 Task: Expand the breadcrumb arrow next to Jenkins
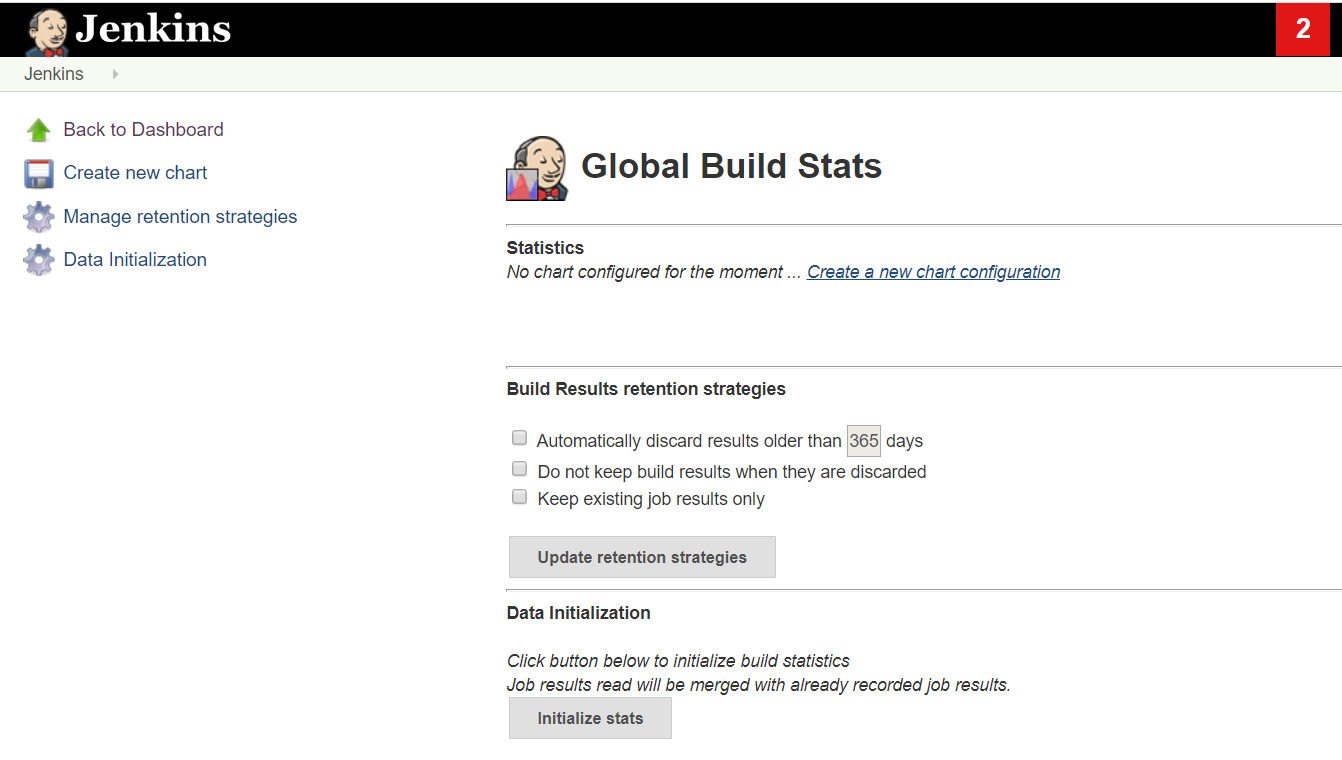coord(116,74)
